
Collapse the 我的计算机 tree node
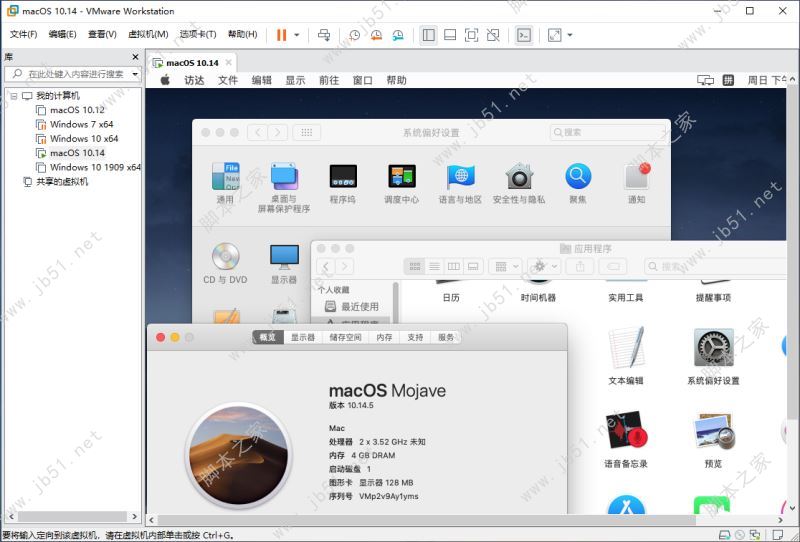point(14,96)
